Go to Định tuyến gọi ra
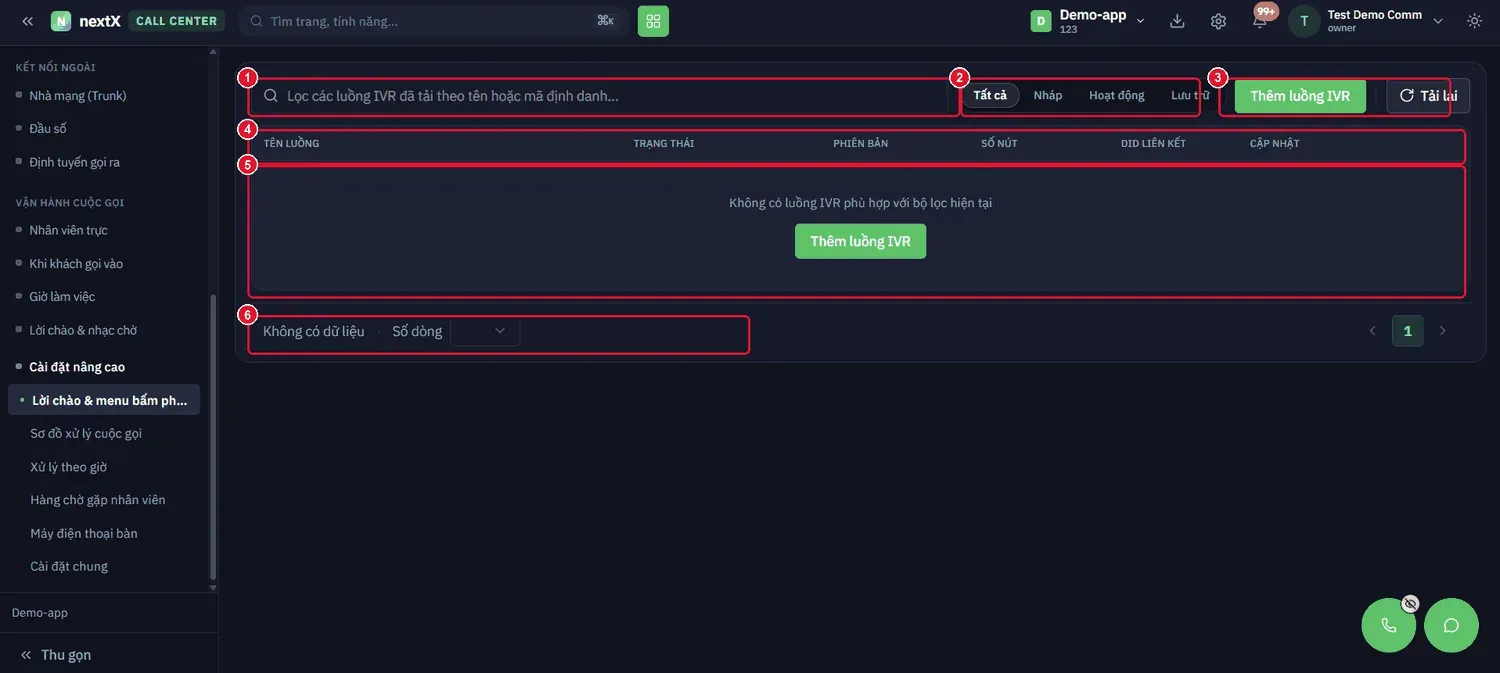 coord(75,162)
